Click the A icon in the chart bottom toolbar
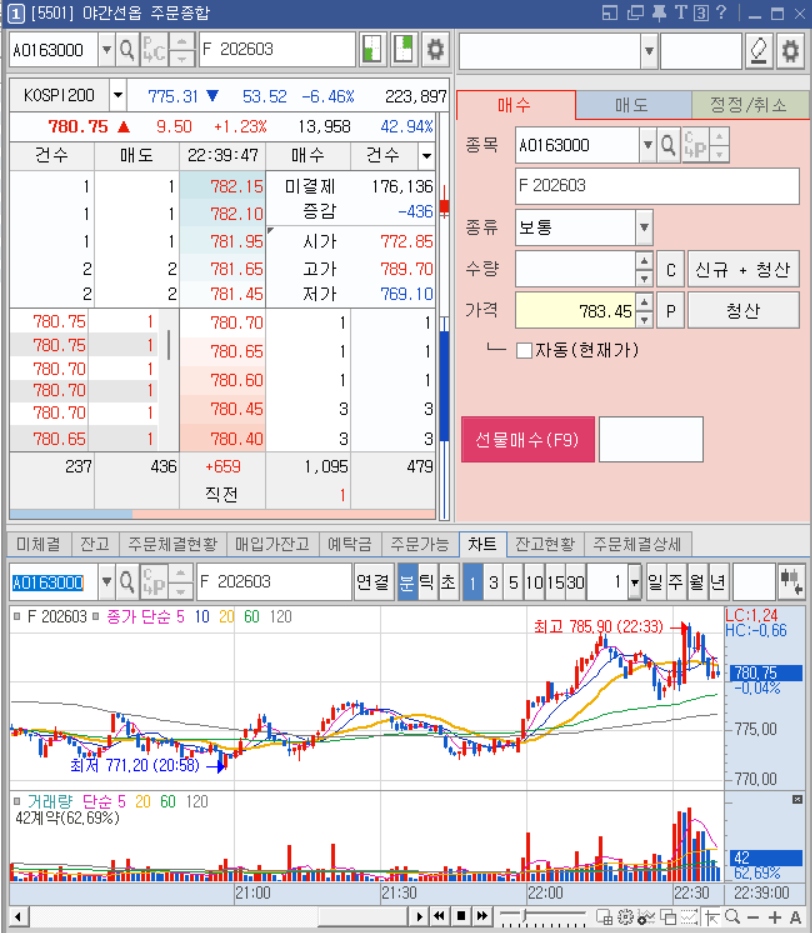This screenshot has width=812, height=933. point(795,918)
